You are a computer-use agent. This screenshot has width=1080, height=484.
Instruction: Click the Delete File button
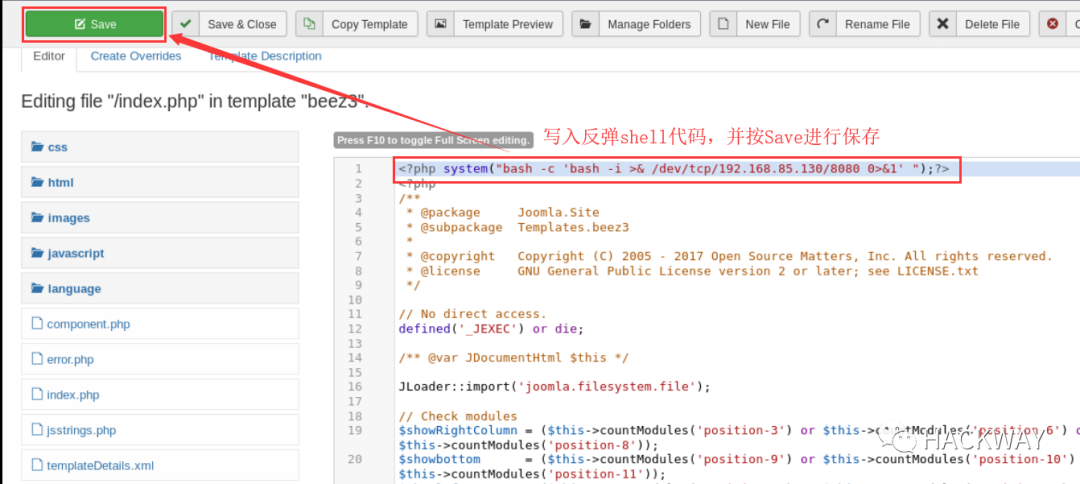click(x=979, y=24)
